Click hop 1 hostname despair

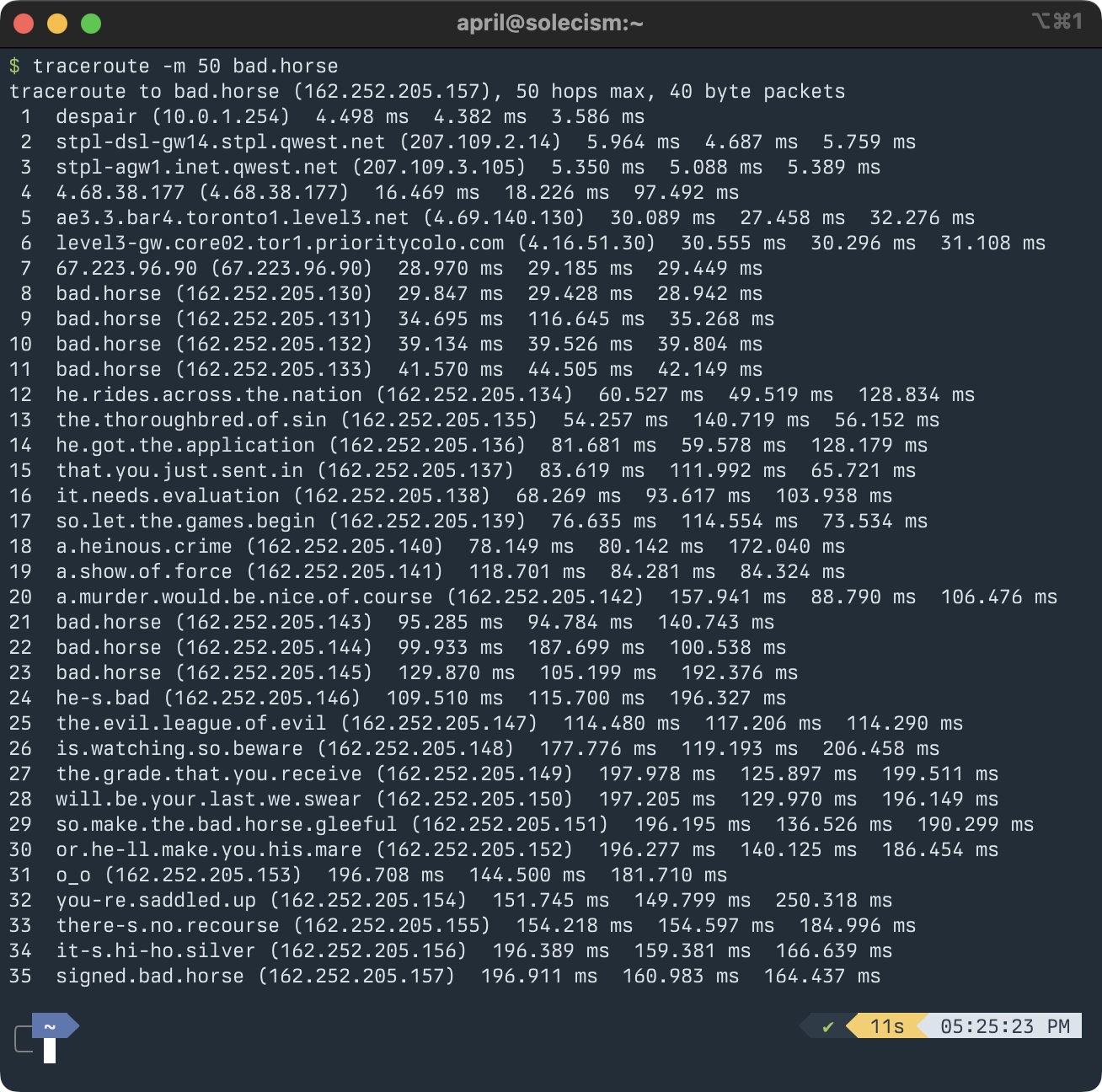(x=97, y=116)
